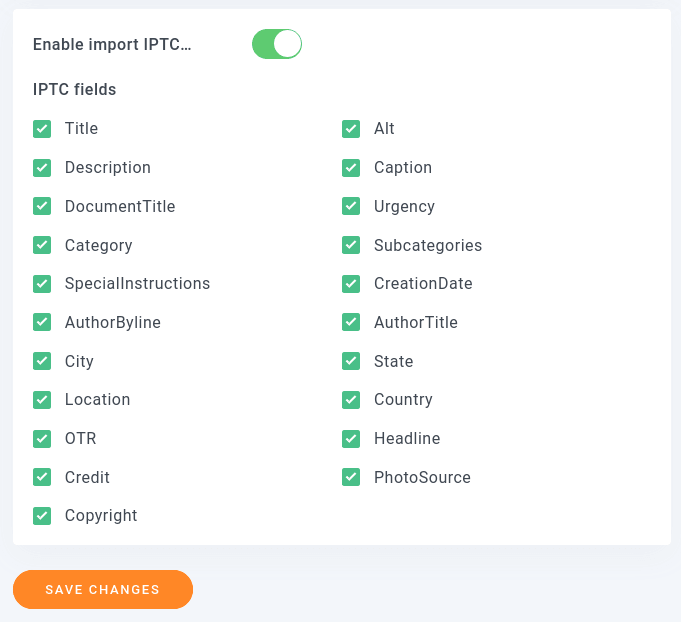Disable the Enable import IPTC toggle
This screenshot has height=622, width=681.
click(277, 44)
